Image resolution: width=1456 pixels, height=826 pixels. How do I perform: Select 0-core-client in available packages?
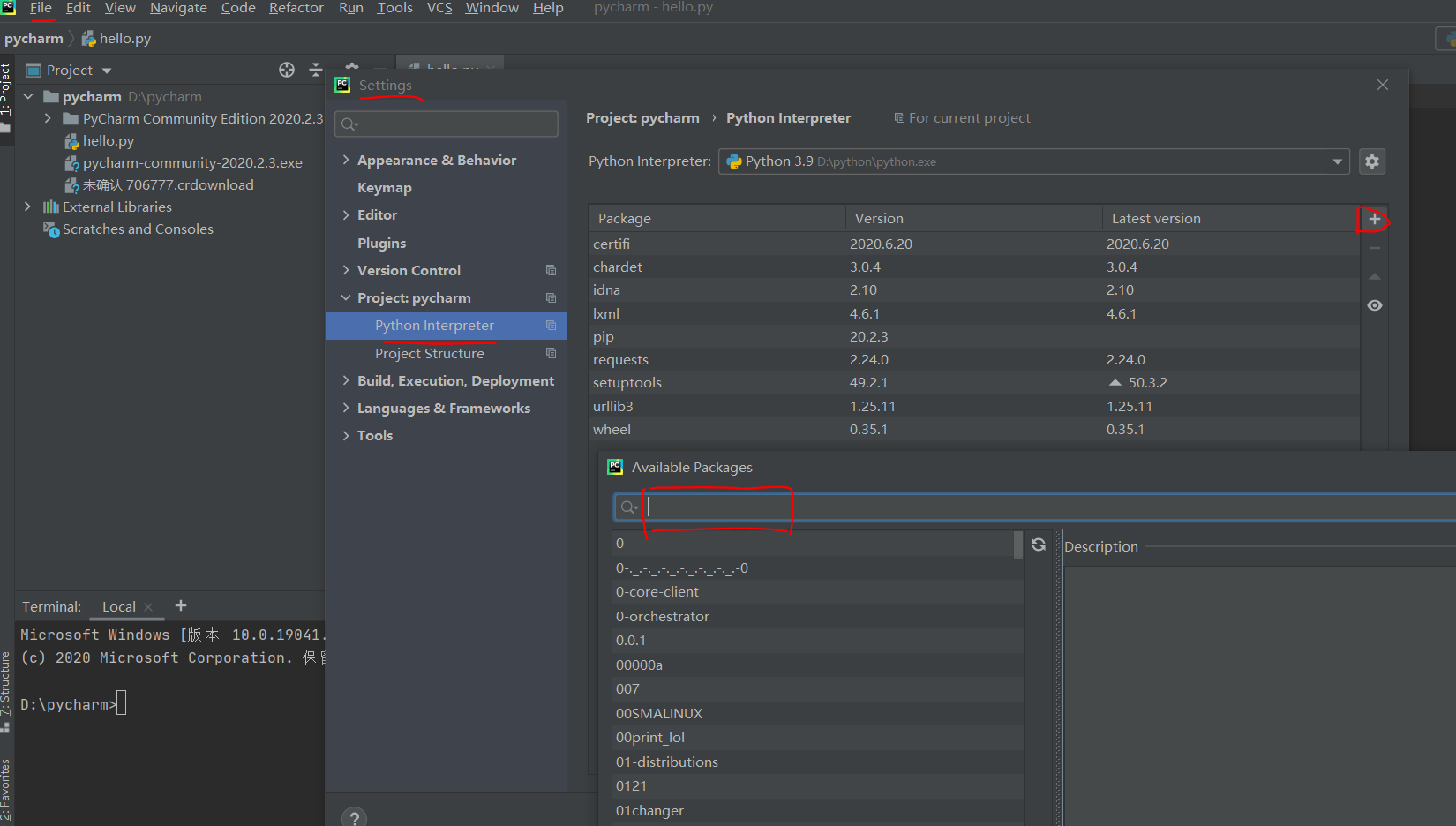point(817,591)
